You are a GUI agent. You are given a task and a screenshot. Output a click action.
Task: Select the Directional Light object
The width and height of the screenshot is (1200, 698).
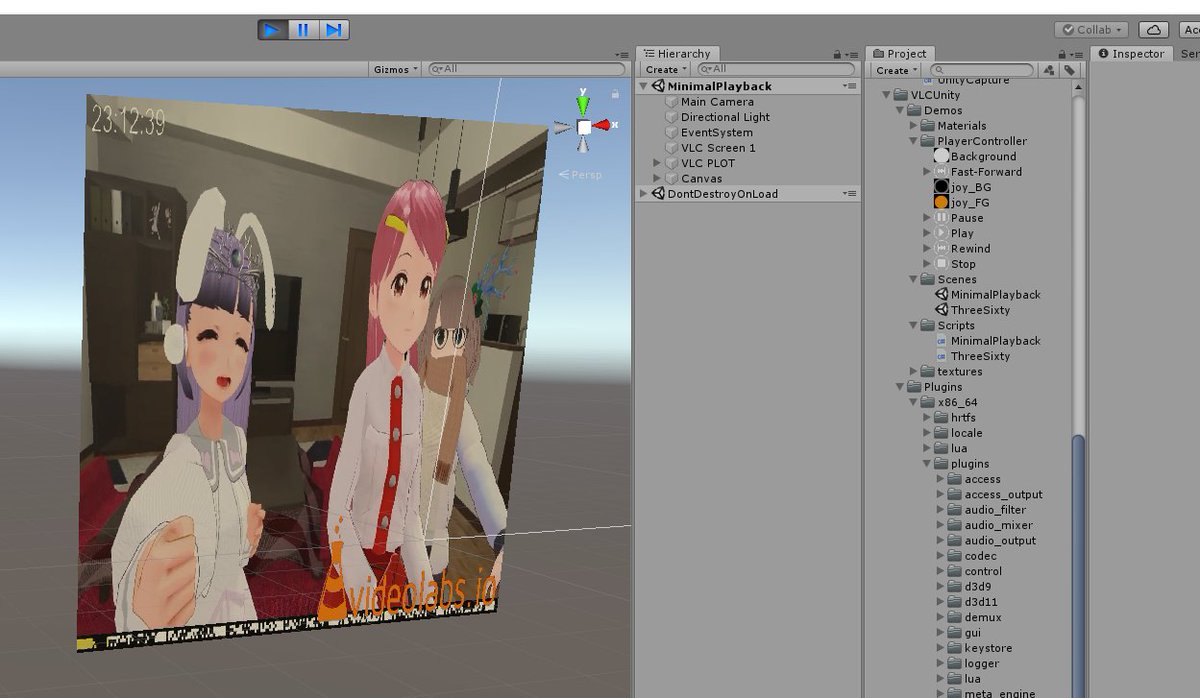coord(725,117)
